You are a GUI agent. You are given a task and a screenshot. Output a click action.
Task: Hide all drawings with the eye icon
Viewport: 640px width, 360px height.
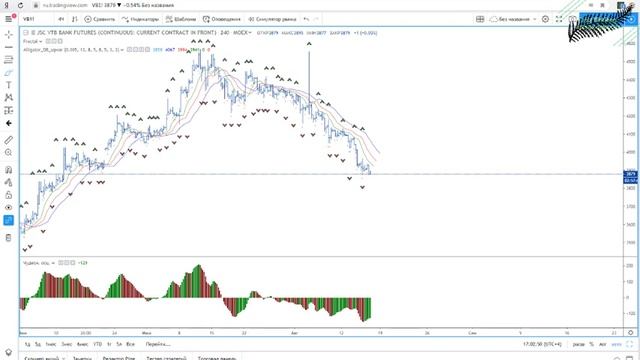tap(8, 207)
